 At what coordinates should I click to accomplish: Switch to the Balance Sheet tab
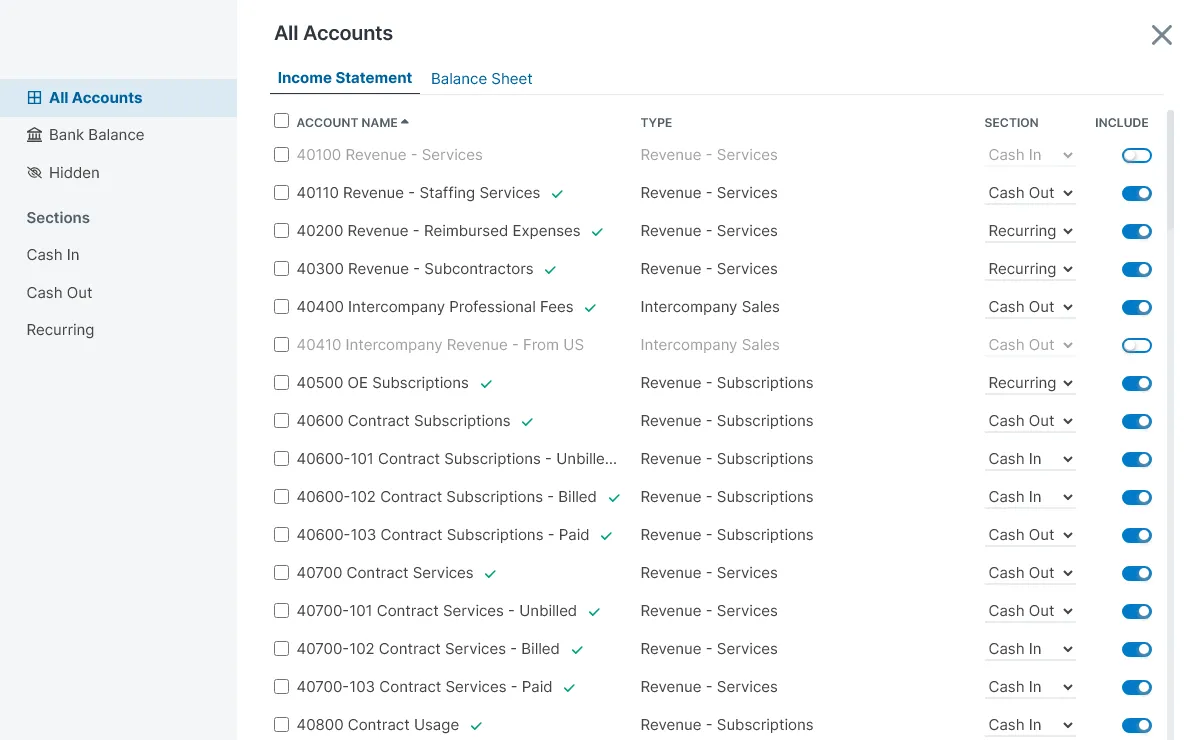[x=481, y=79]
